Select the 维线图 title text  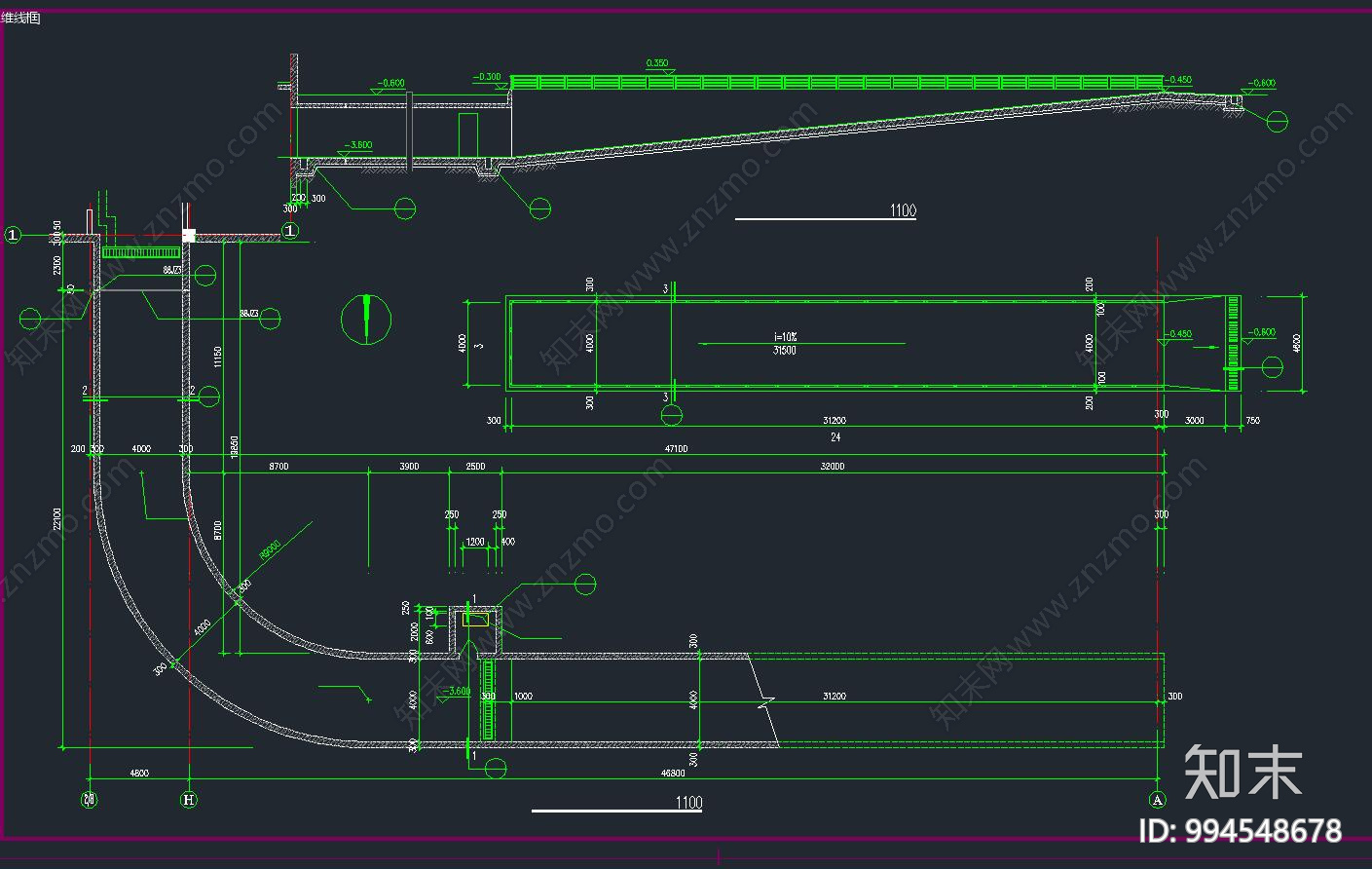click(x=20, y=18)
